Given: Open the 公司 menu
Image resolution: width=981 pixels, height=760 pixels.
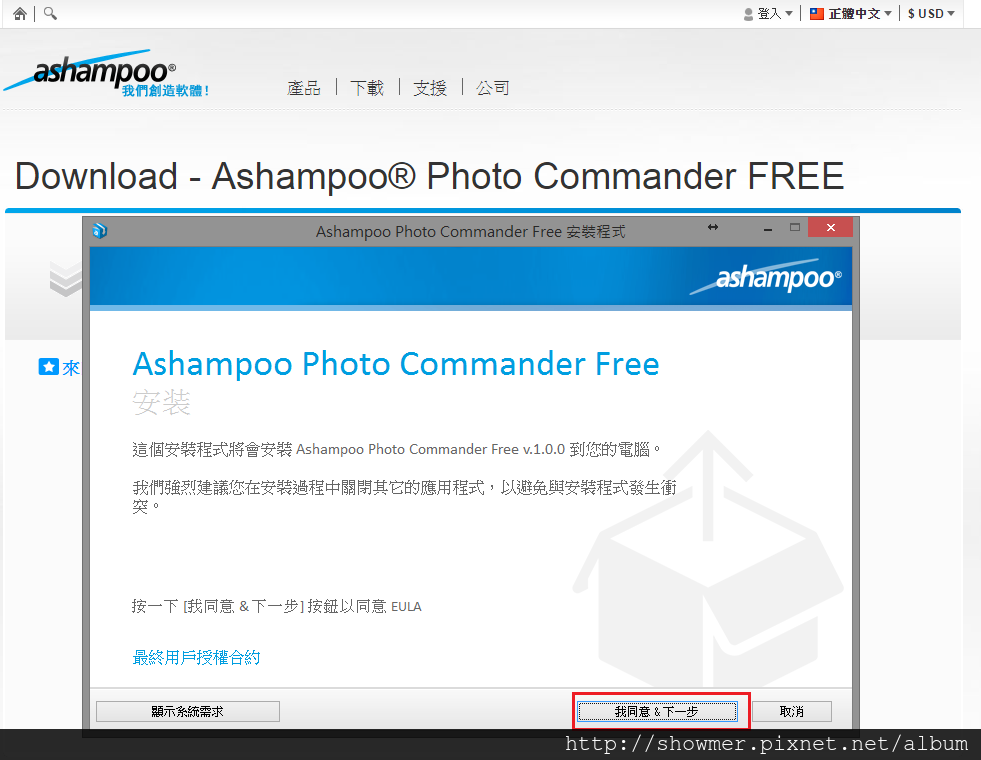Looking at the screenshot, I should [x=493, y=88].
